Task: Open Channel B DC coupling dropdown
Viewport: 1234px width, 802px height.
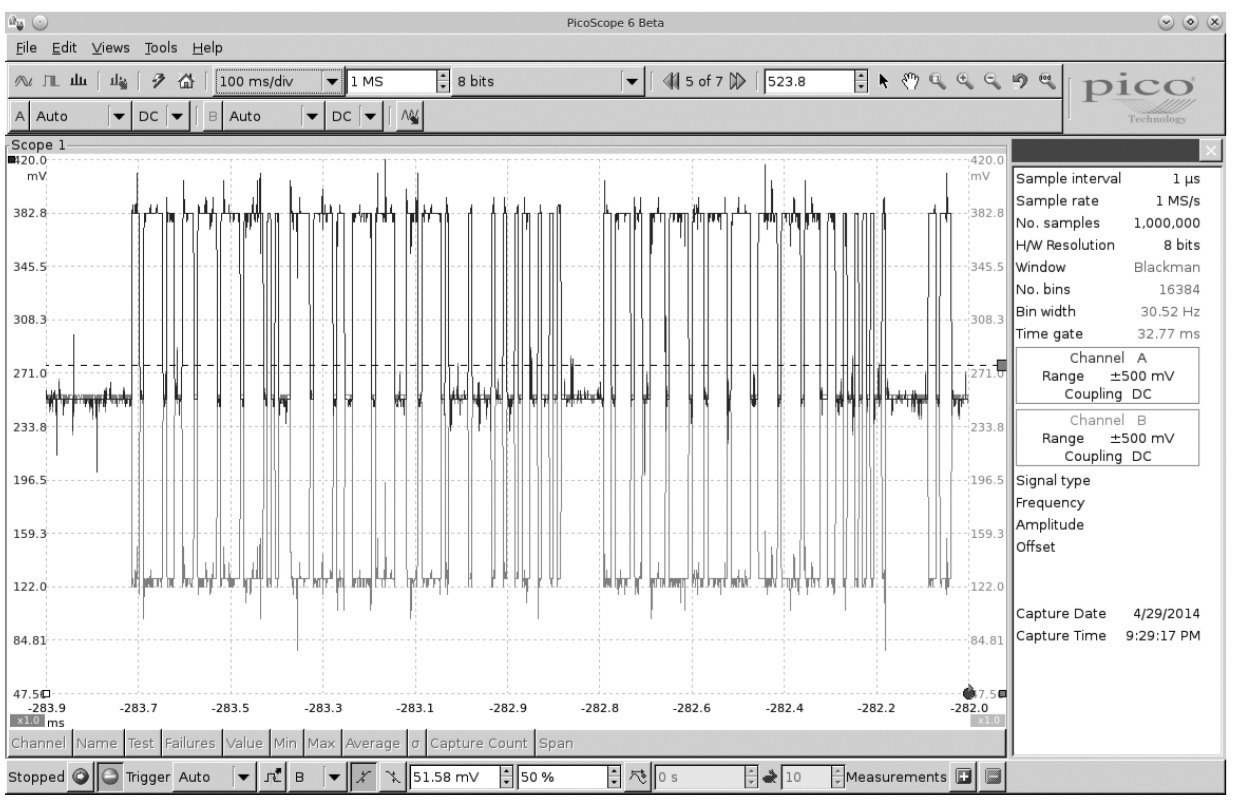Action: 371,116
